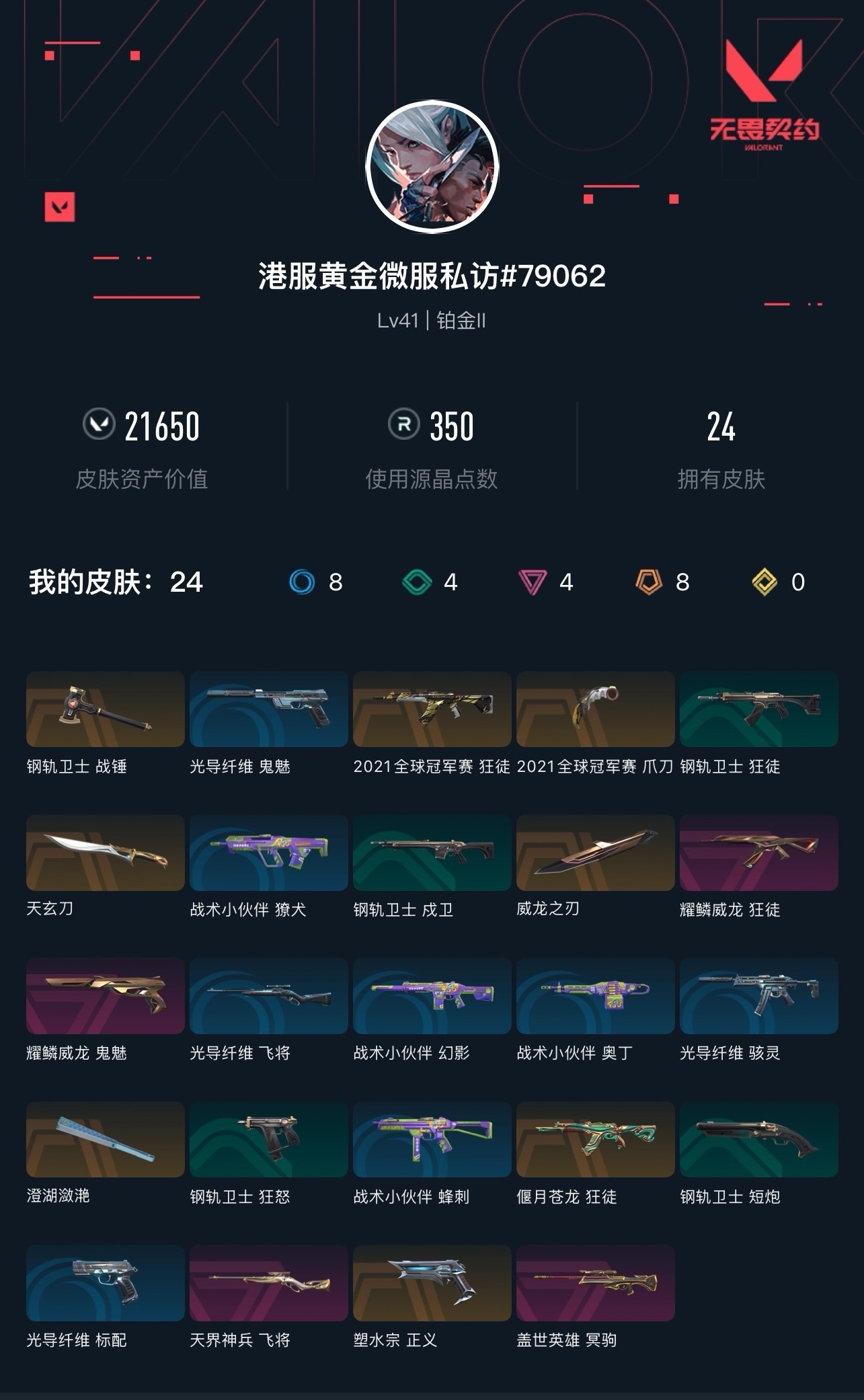Click the player name 港服黄金微服私访#79062

click(x=432, y=276)
